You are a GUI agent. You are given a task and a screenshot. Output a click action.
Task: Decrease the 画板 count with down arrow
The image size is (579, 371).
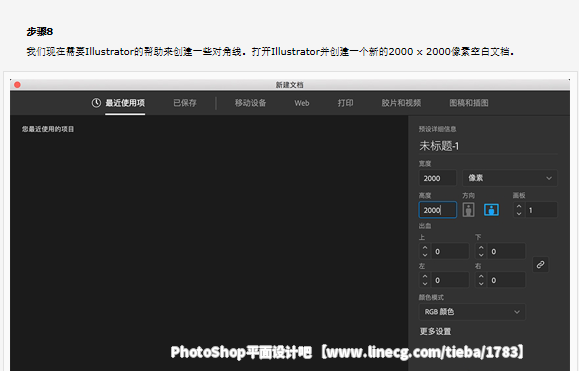point(519,213)
